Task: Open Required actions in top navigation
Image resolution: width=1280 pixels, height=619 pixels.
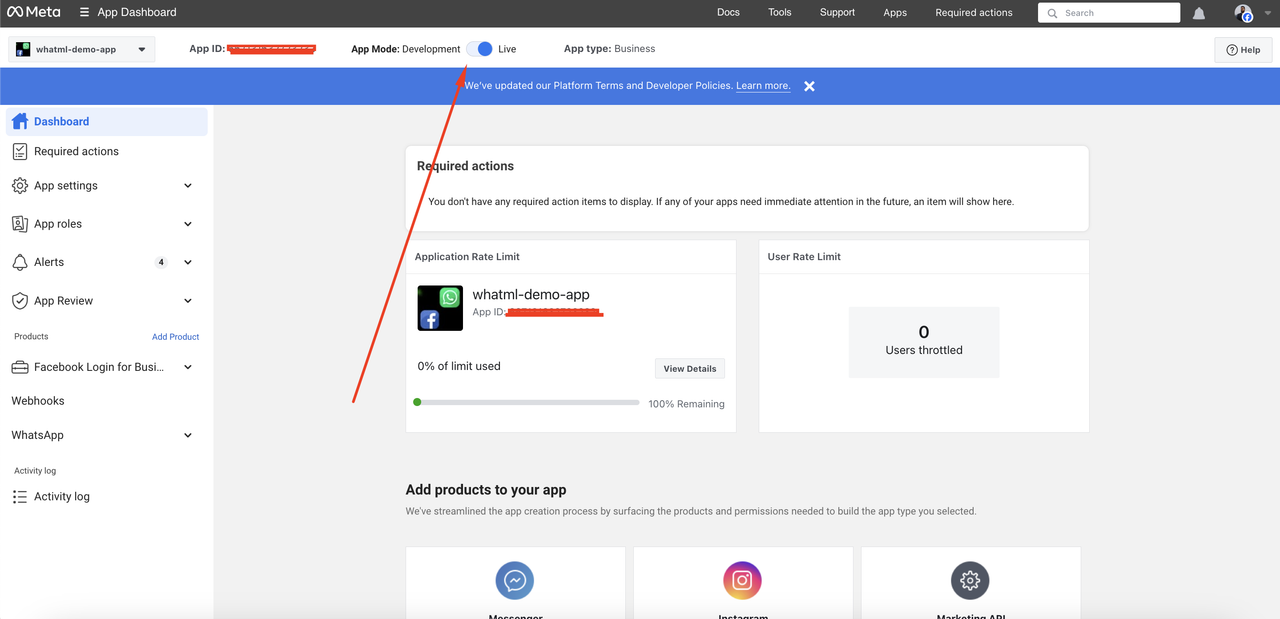Action: tap(974, 13)
